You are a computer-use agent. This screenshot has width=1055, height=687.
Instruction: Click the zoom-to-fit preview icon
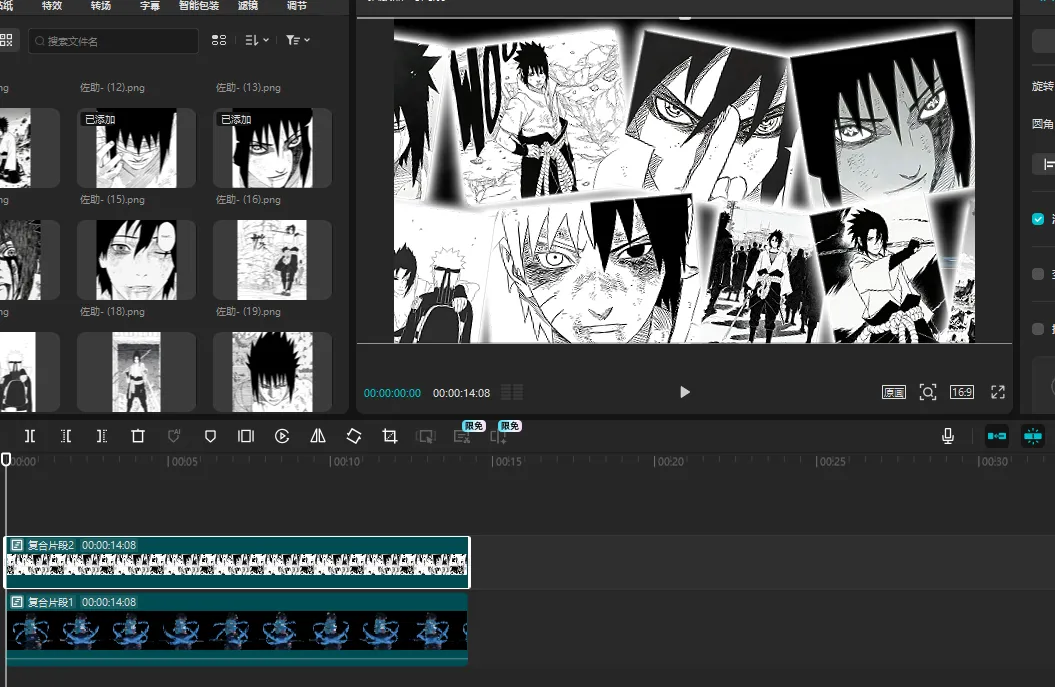[928, 392]
